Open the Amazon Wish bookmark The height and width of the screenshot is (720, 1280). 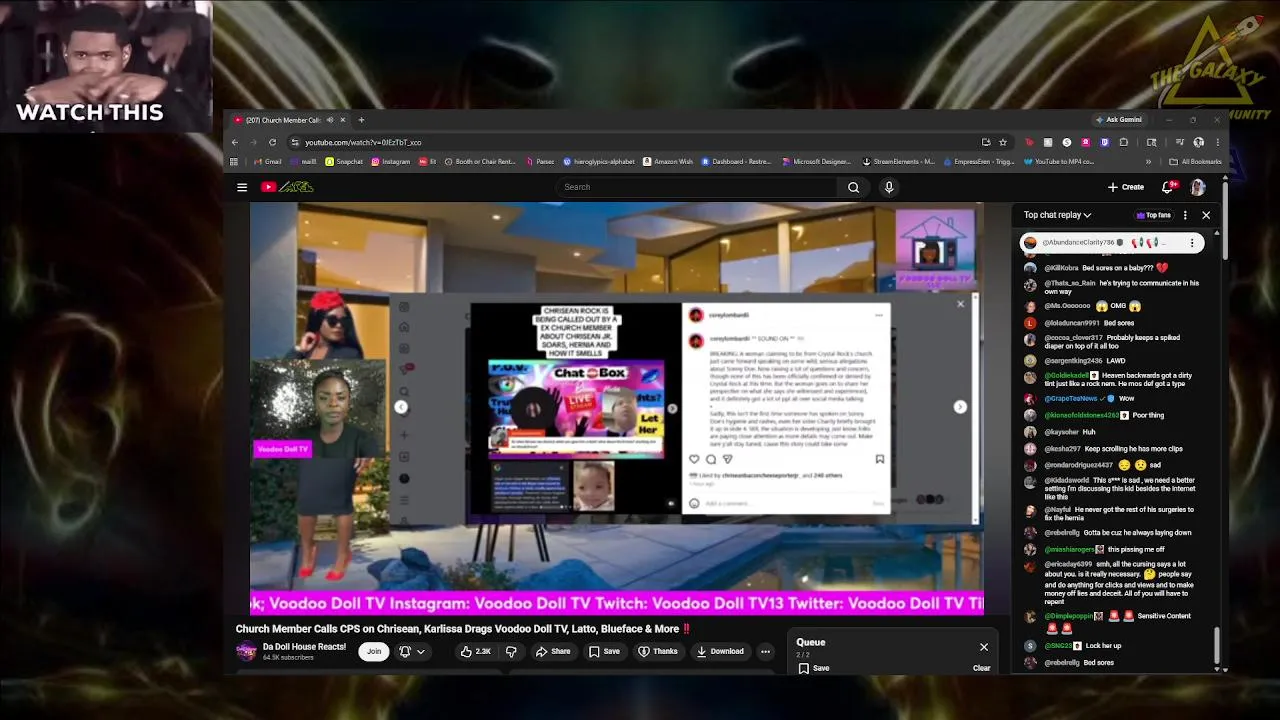coord(668,162)
